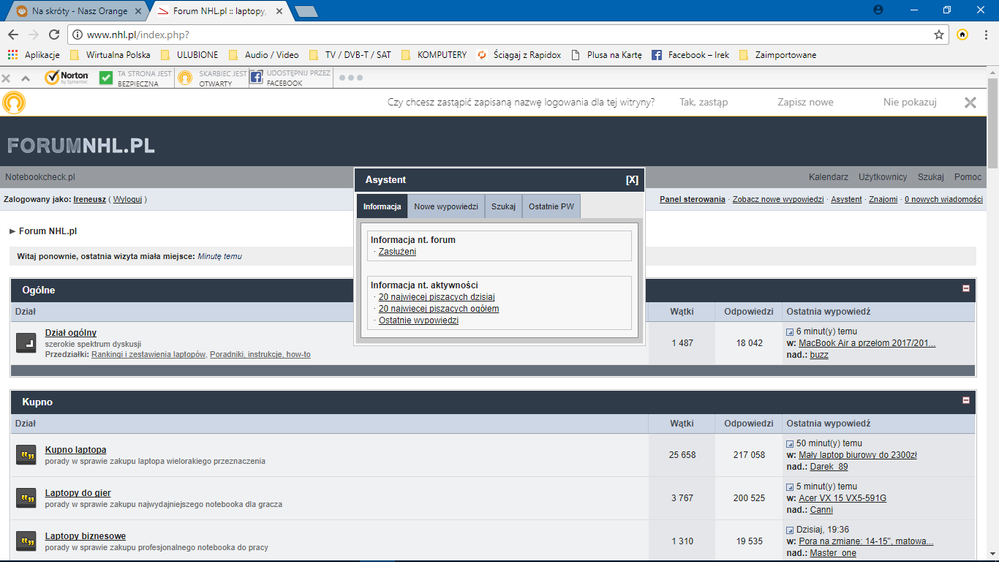Open Zaimportowane bookmark folder
The image size is (999, 562).
pos(777,55)
